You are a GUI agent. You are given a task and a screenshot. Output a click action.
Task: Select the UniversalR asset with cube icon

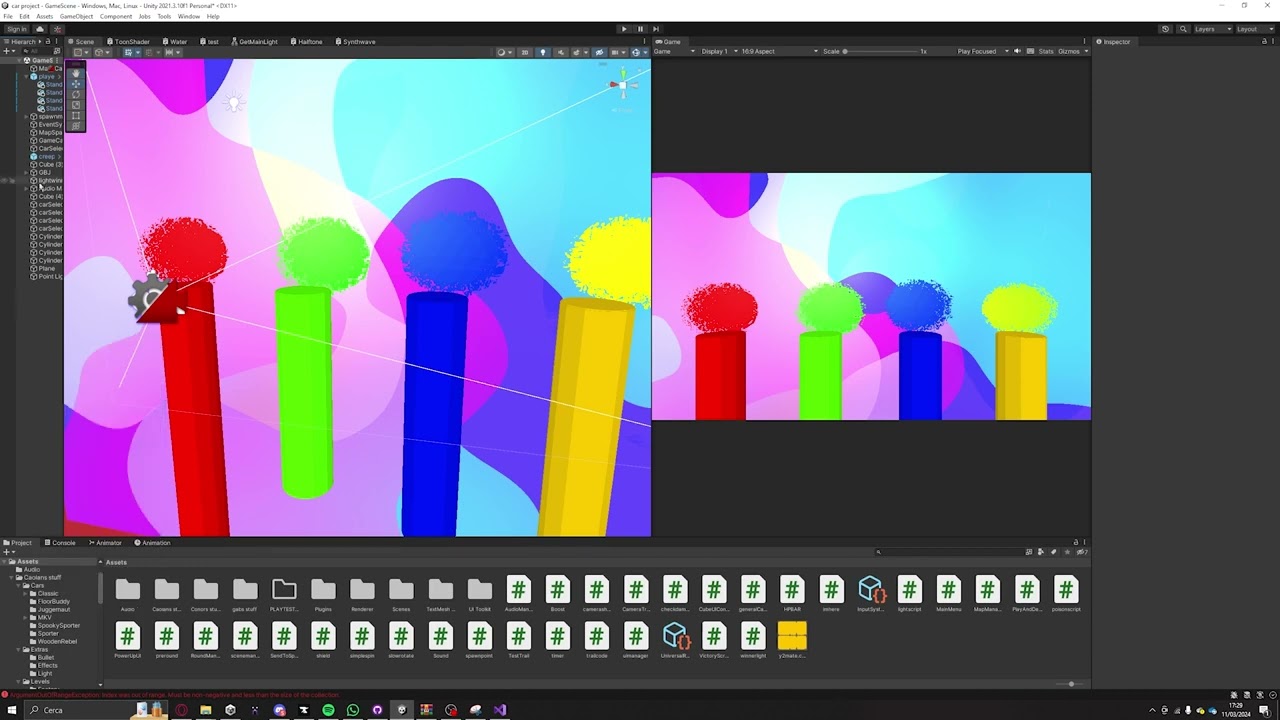pos(675,640)
